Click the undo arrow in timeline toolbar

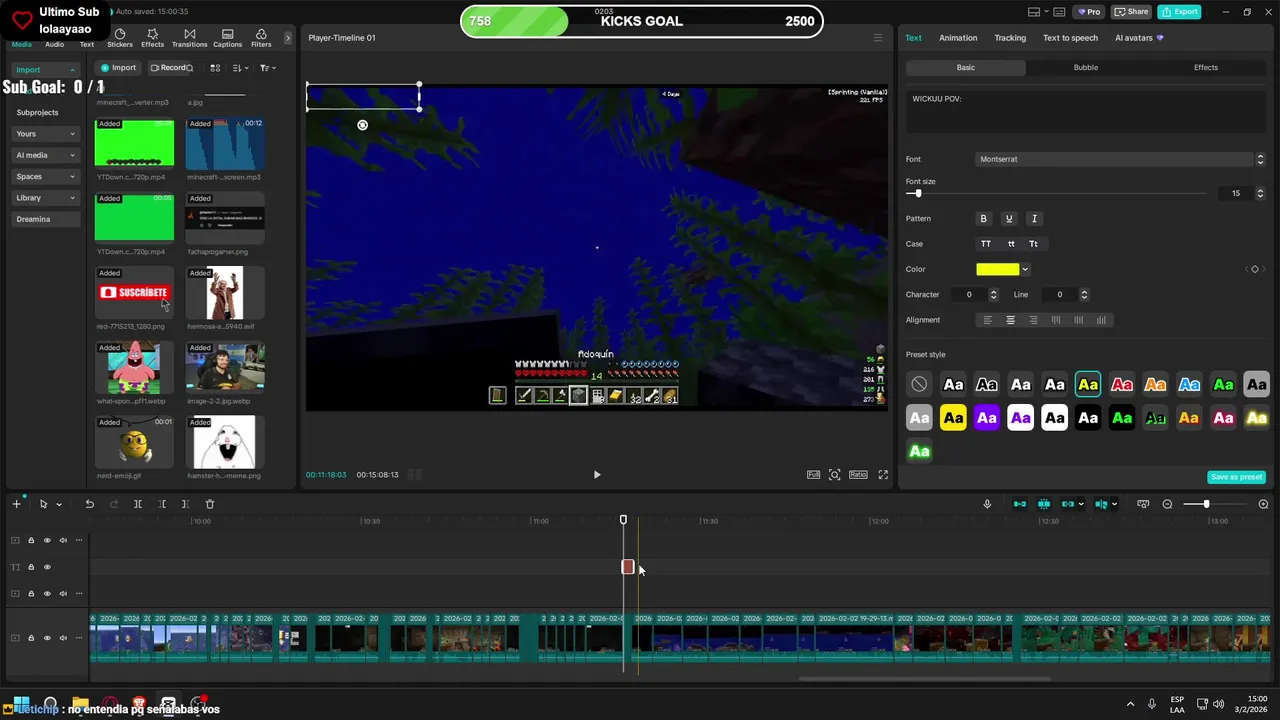click(89, 504)
